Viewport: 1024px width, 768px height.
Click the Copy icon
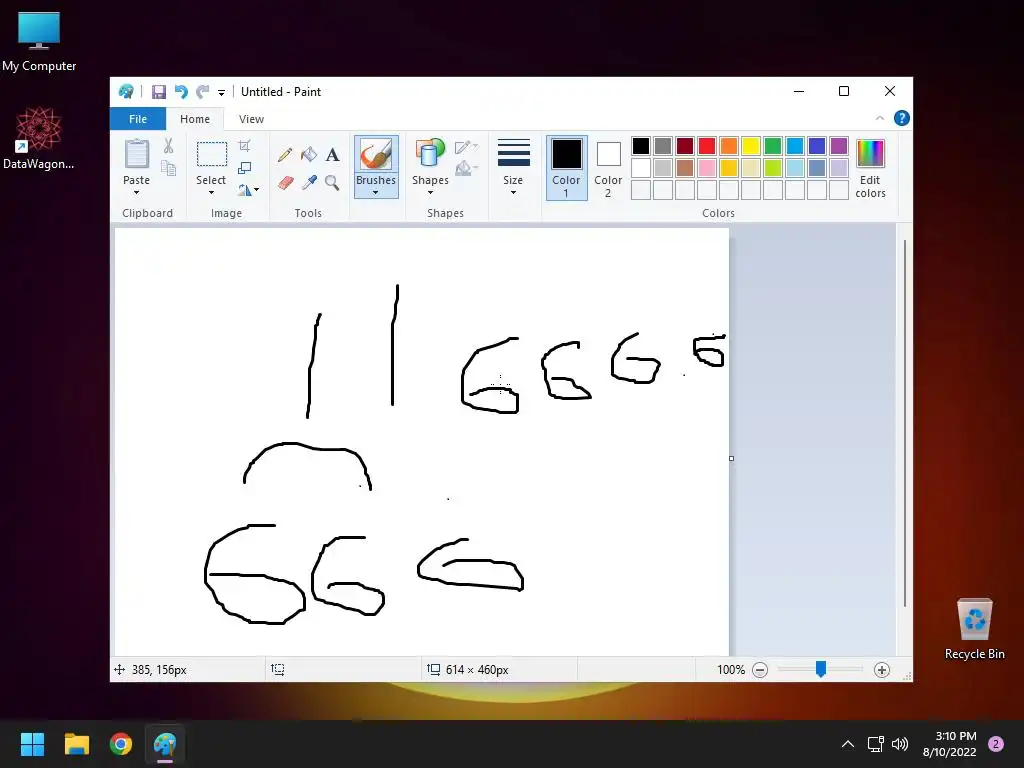coord(168,168)
